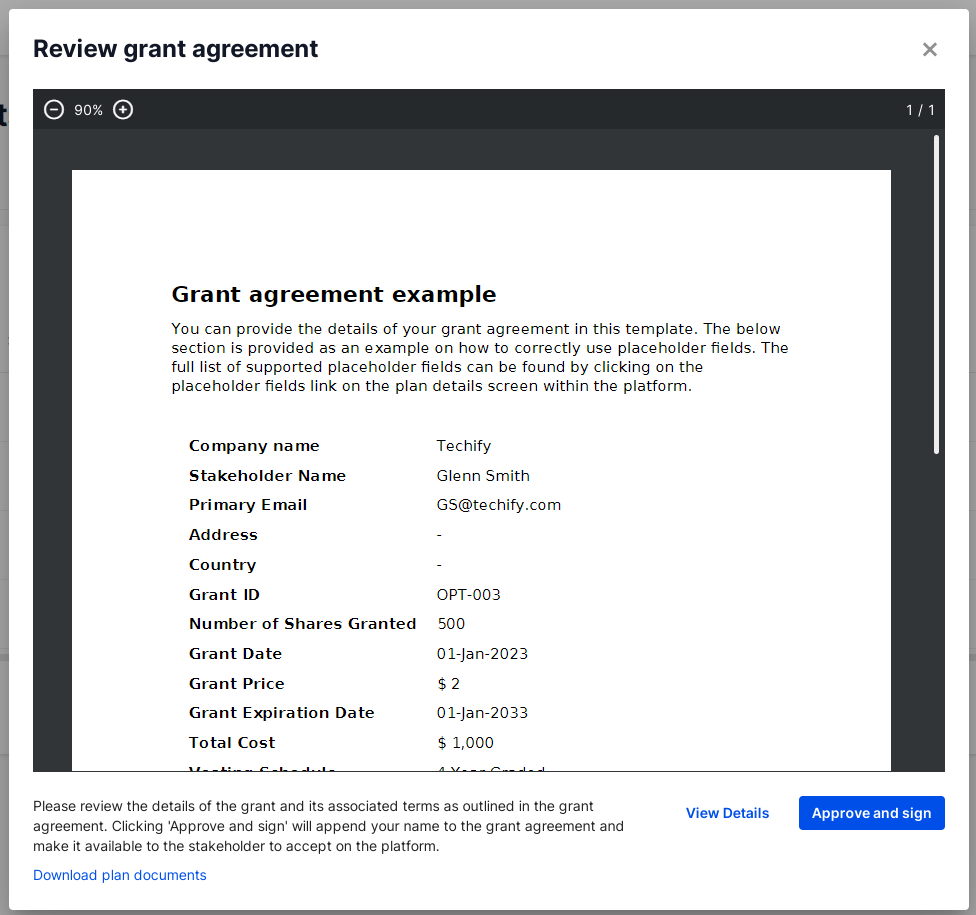Click the GS@techify.com email value
The height and width of the screenshot is (915, 976).
pos(499,505)
